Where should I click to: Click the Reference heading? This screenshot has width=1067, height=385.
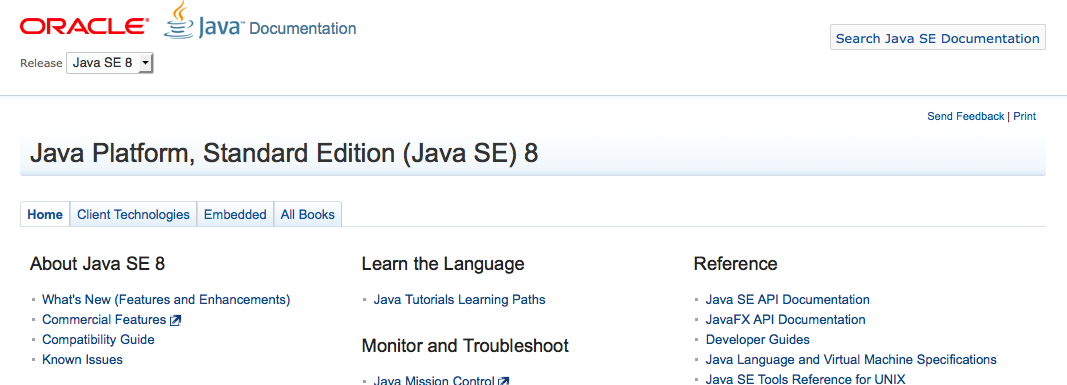click(x=736, y=264)
